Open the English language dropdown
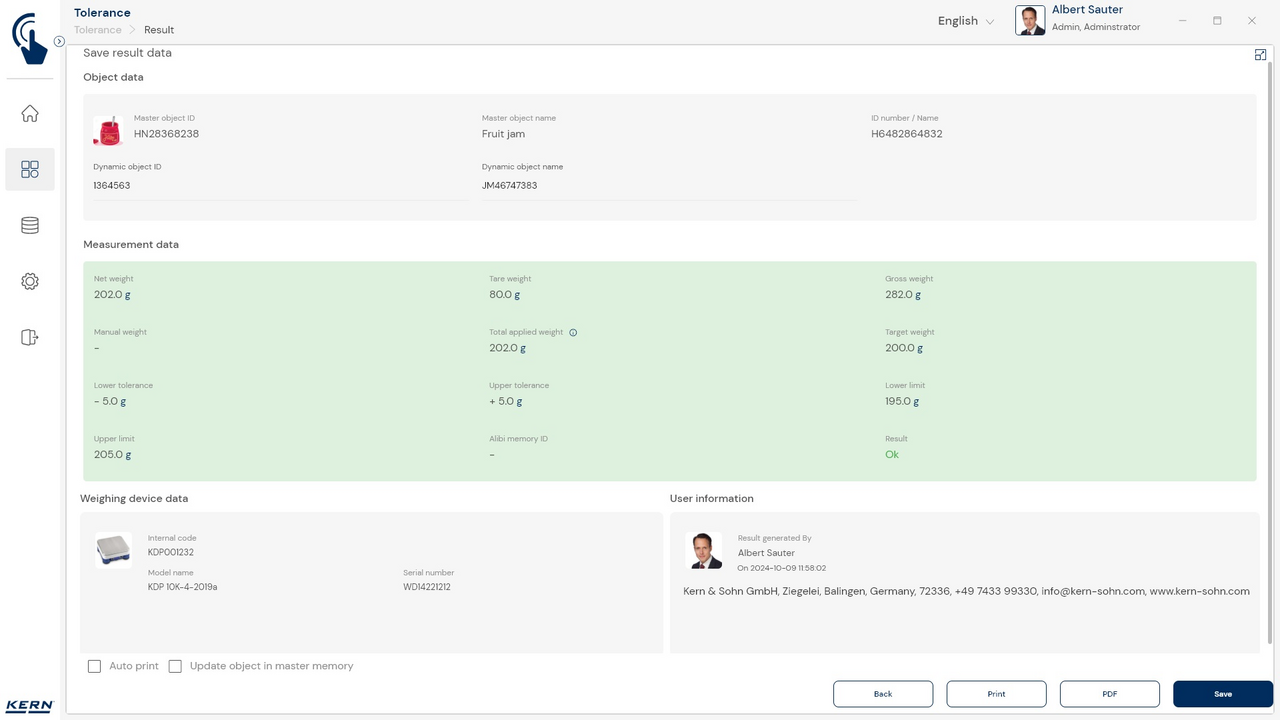Image resolution: width=1280 pixels, height=720 pixels. (965, 21)
